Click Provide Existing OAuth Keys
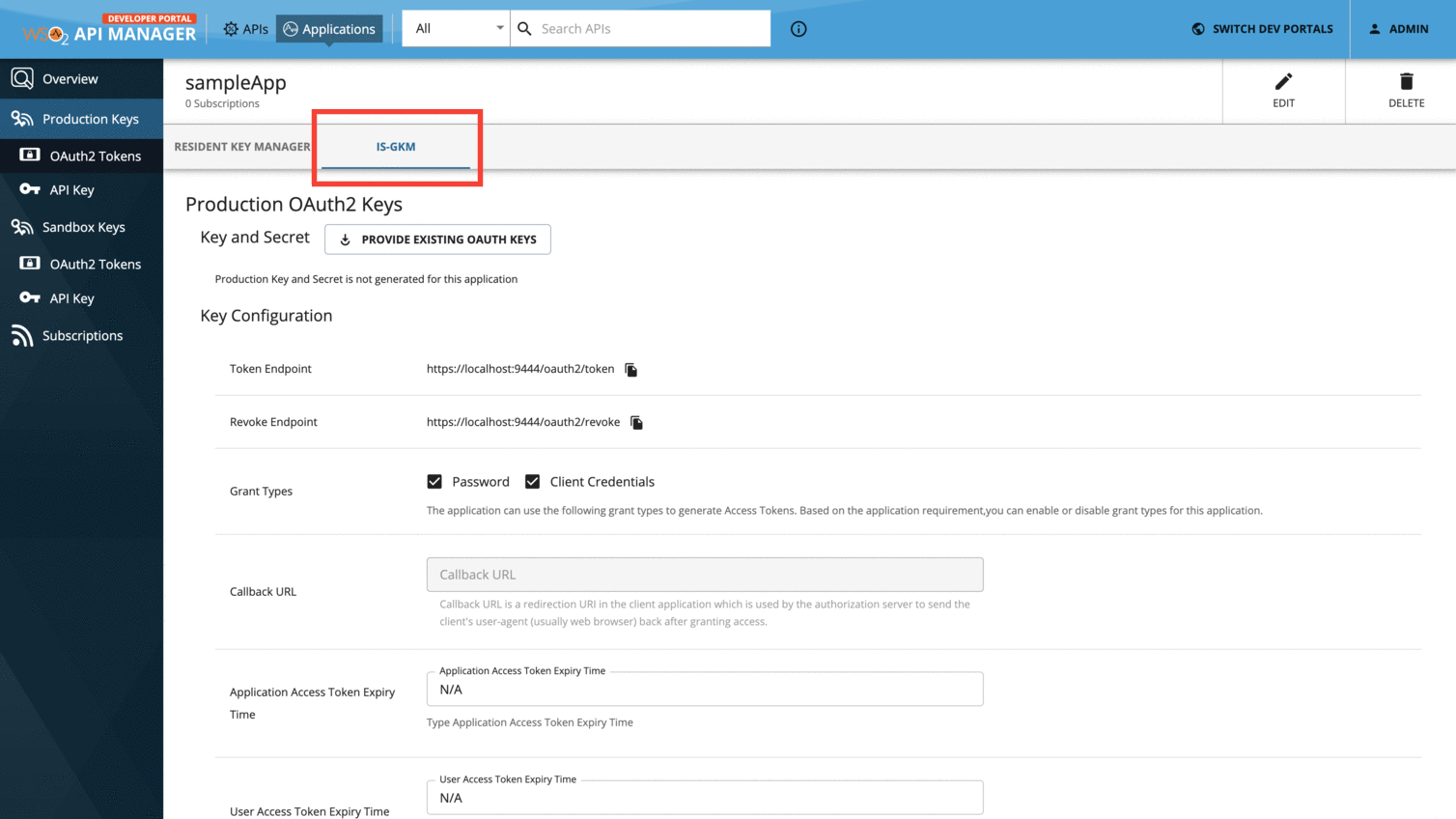Viewport: 1456px width, 819px height. (437, 239)
